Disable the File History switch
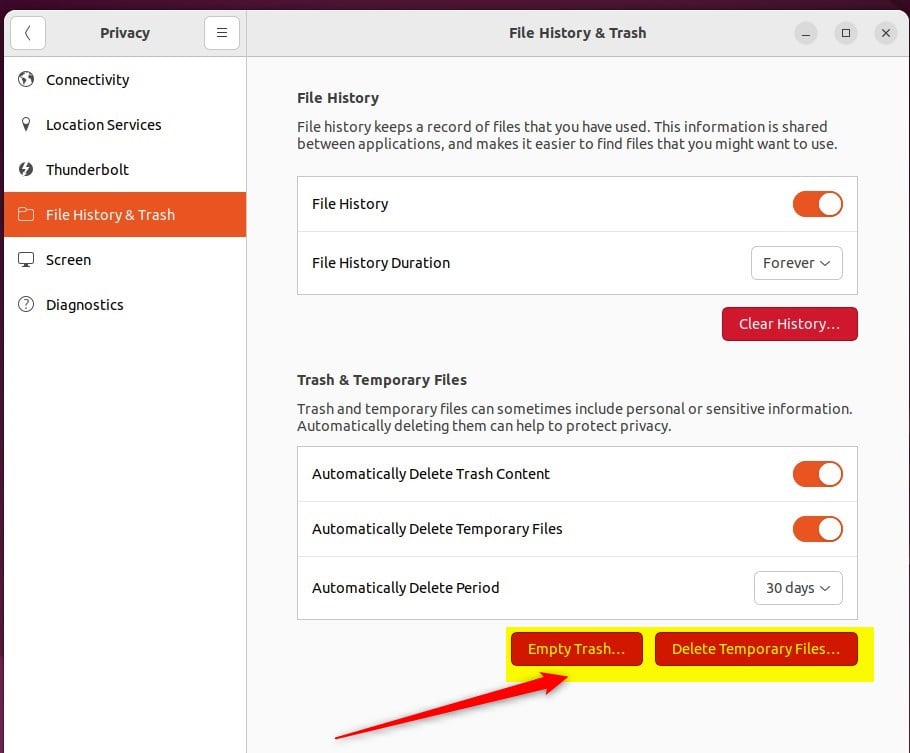The image size is (910, 753). (x=818, y=204)
